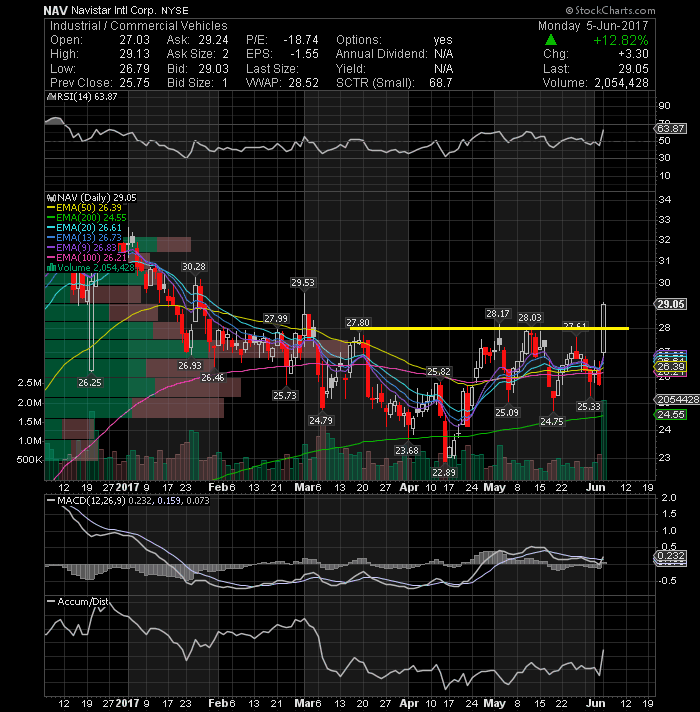The height and width of the screenshot is (712, 700).
Task: Click the 26.25 low price label
Action: click(x=89, y=382)
